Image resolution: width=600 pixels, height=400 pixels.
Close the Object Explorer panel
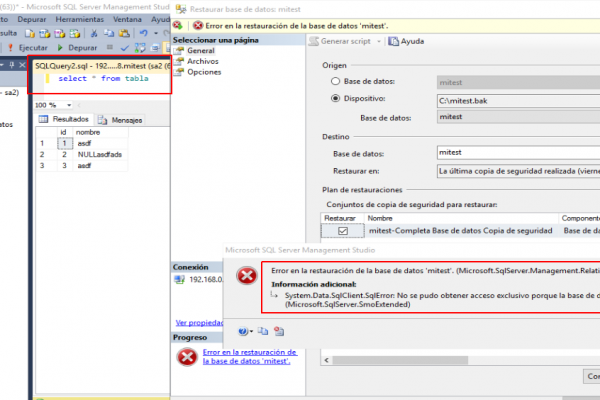[22, 65]
